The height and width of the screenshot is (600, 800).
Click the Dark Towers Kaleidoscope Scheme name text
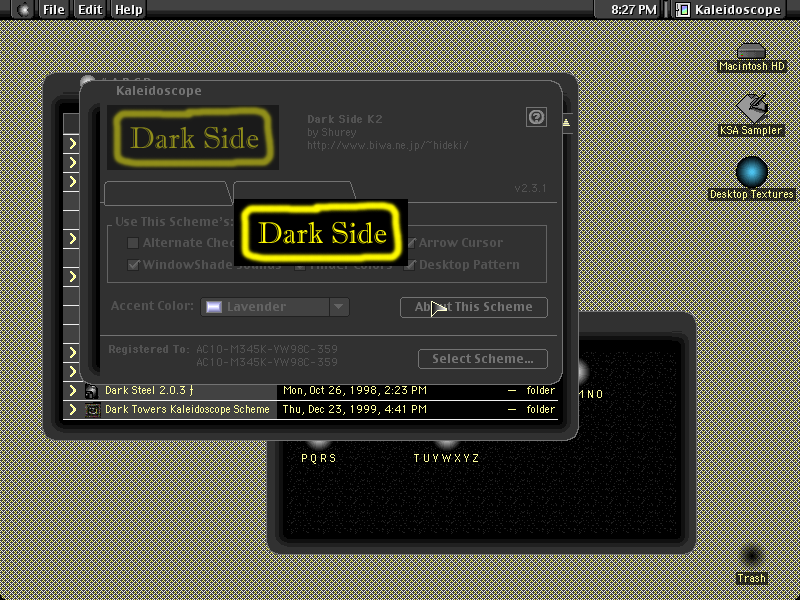coord(187,410)
